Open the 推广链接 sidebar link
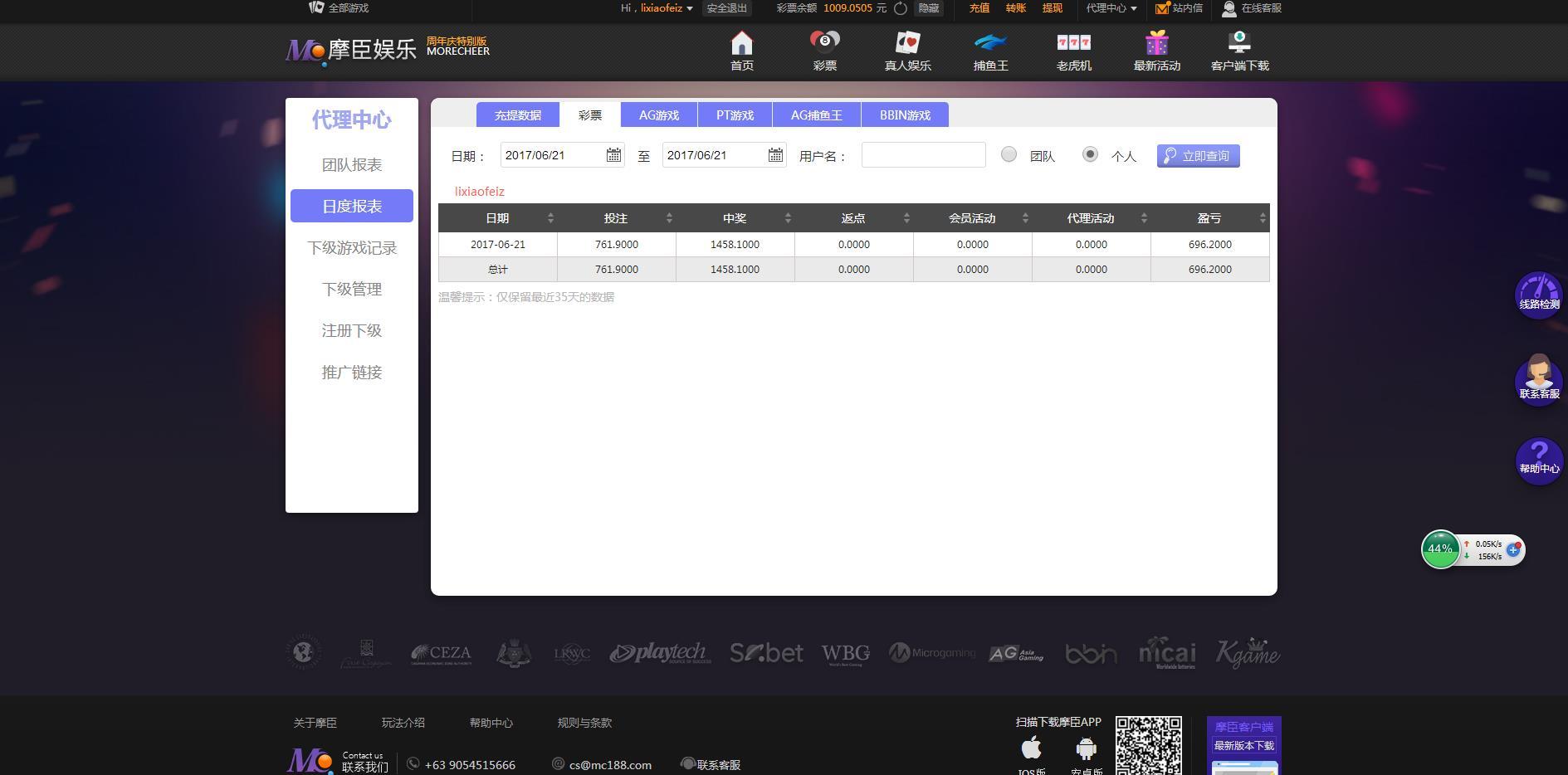Viewport: 1568px width, 775px height. pyautogui.click(x=351, y=372)
